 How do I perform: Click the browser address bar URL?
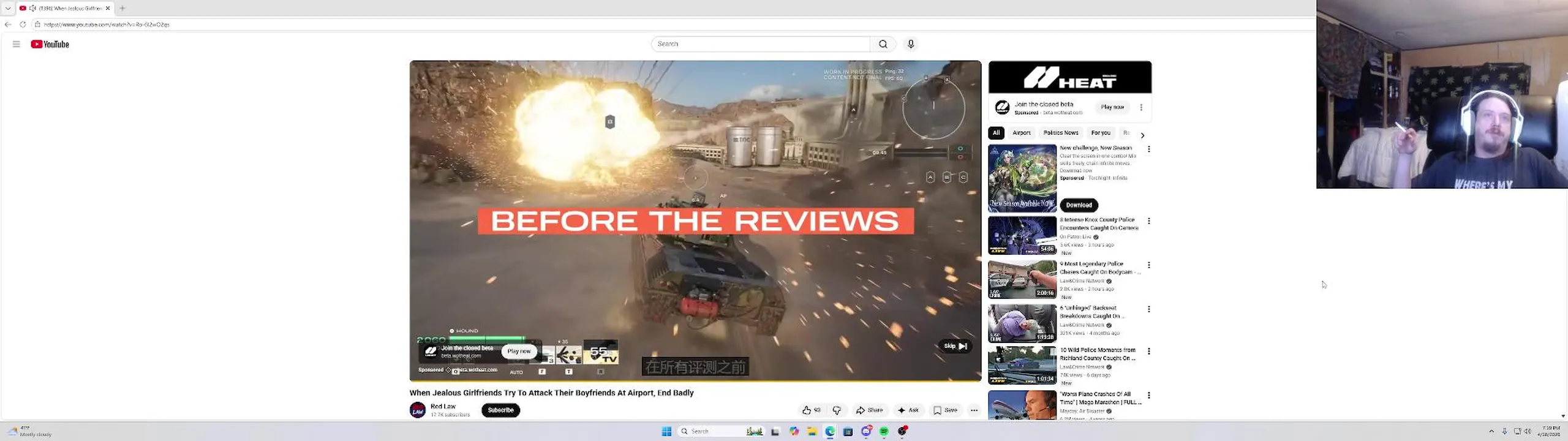(107, 24)
